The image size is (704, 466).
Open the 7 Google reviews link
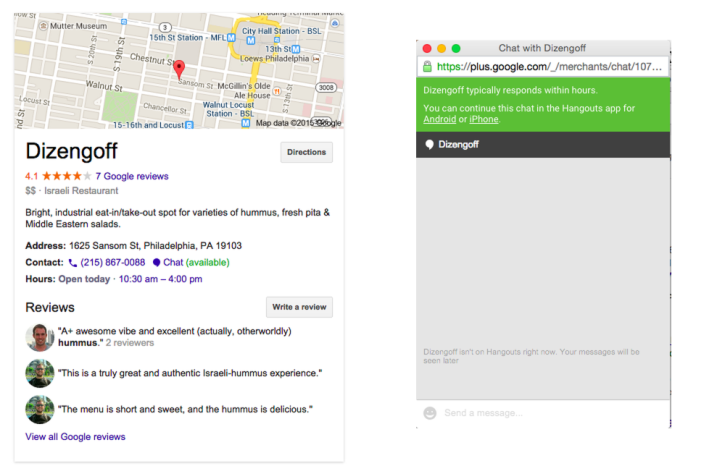[132, 176]
